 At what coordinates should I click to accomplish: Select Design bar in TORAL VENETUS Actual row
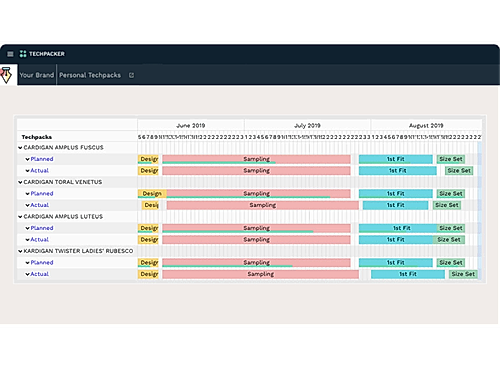tap(150, 205)
